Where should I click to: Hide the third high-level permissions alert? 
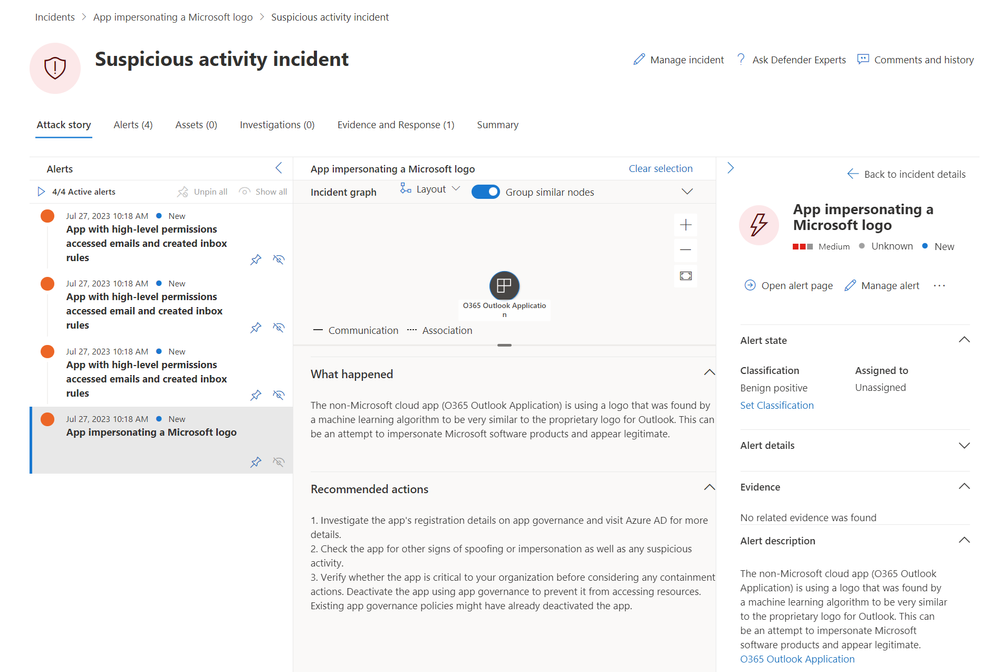(x=278, y=395)
